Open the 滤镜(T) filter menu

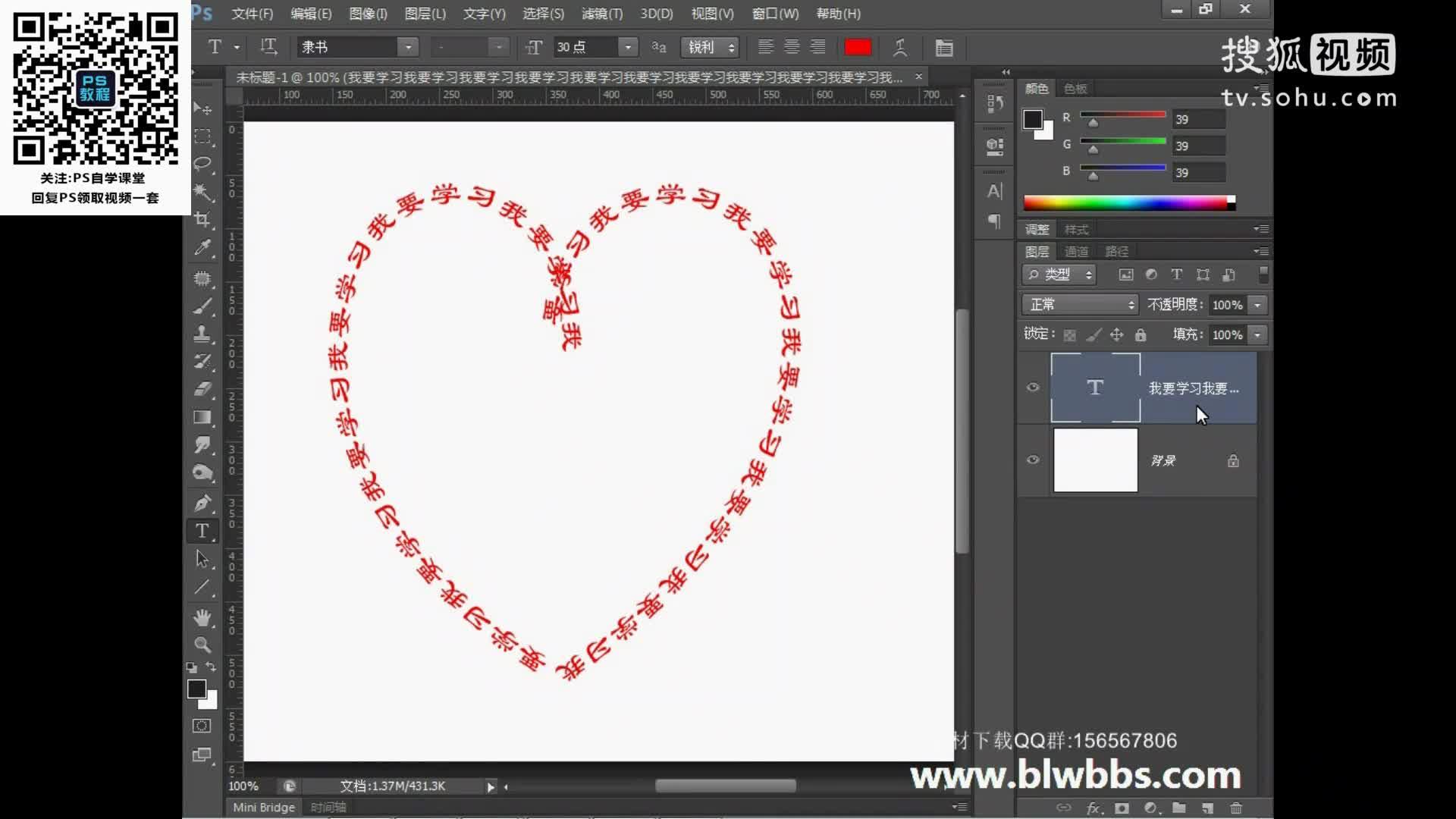tap(601, 14)
